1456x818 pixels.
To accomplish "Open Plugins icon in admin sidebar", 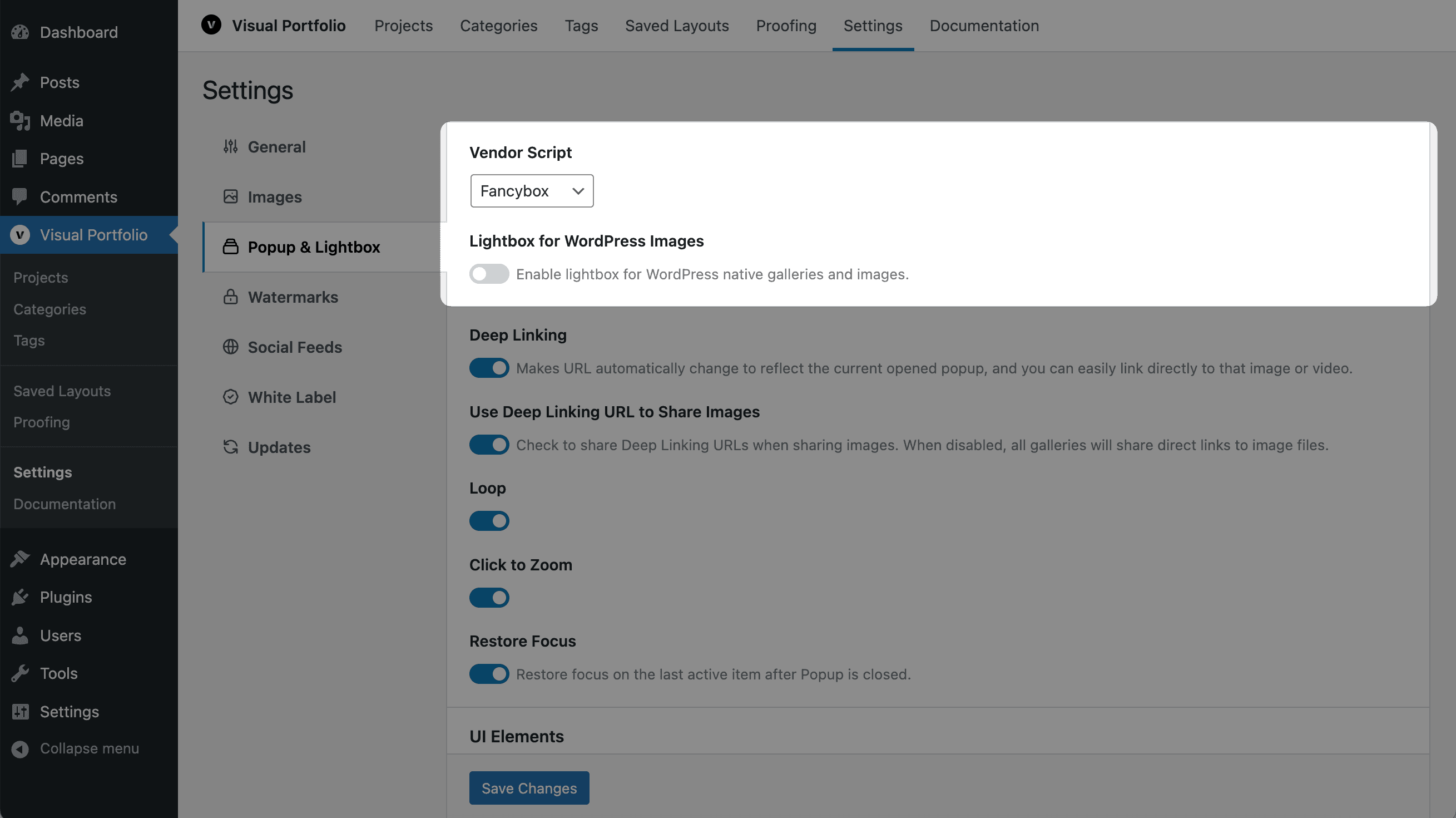I will pyautogui.click(x=20, y=597).
